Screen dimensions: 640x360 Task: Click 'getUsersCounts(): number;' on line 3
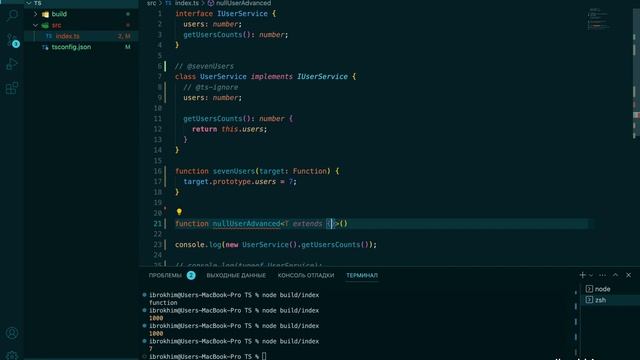236,35
